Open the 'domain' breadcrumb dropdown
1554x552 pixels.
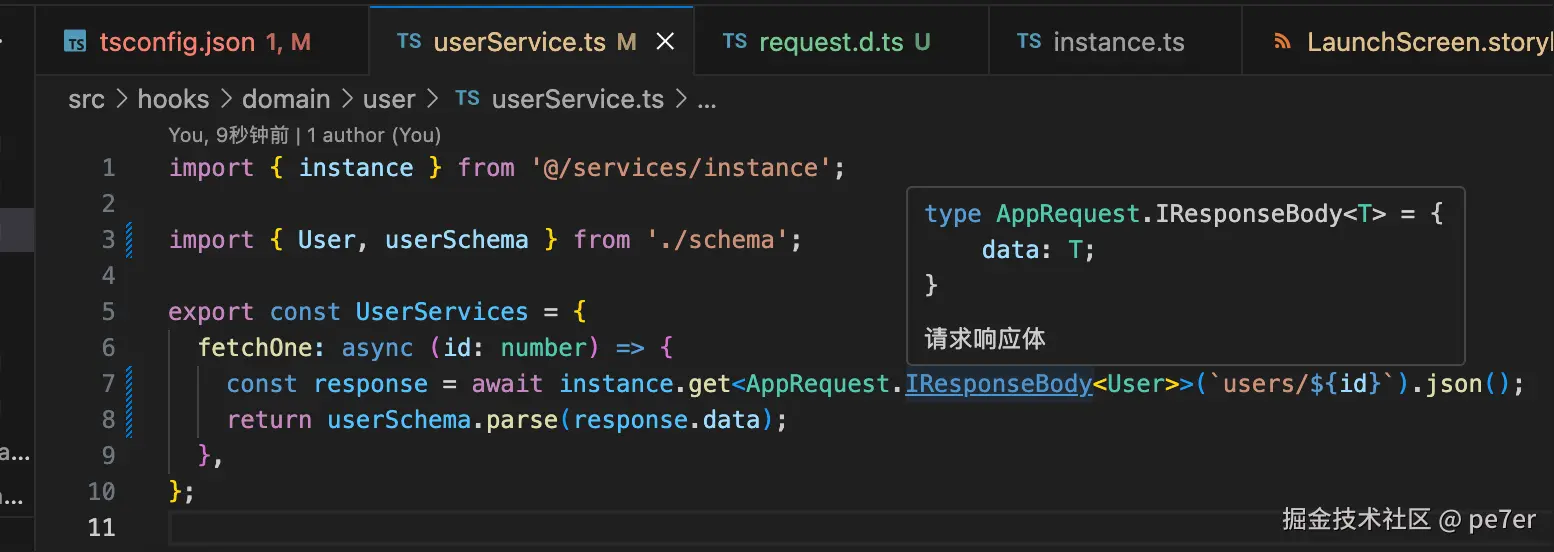click(286, 99)
